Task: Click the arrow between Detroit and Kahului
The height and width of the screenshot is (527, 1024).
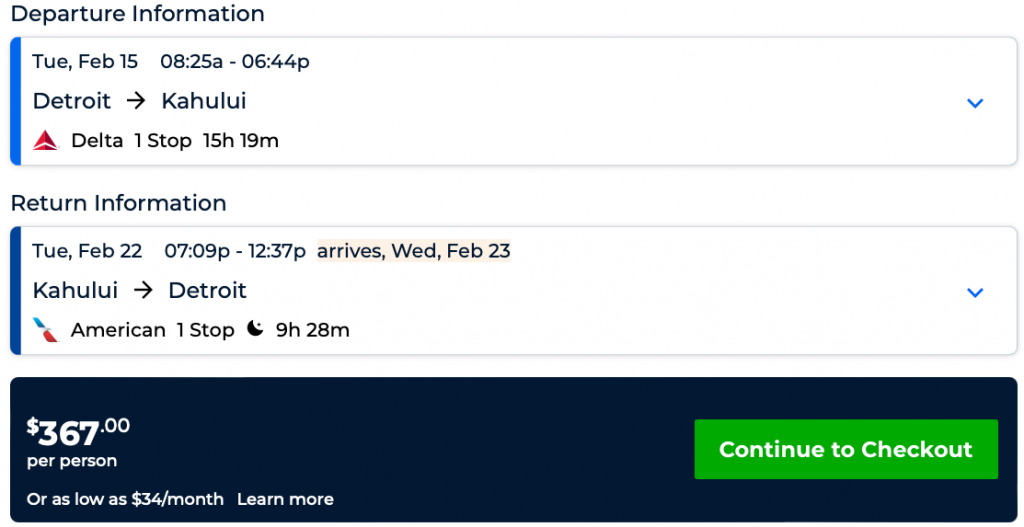Action: [137, 101]
